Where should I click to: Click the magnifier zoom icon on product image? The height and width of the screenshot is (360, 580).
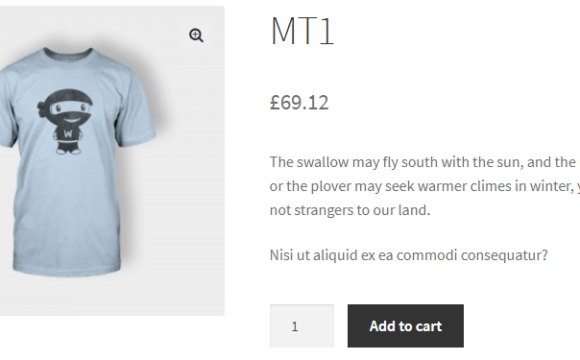coord(196,36)
